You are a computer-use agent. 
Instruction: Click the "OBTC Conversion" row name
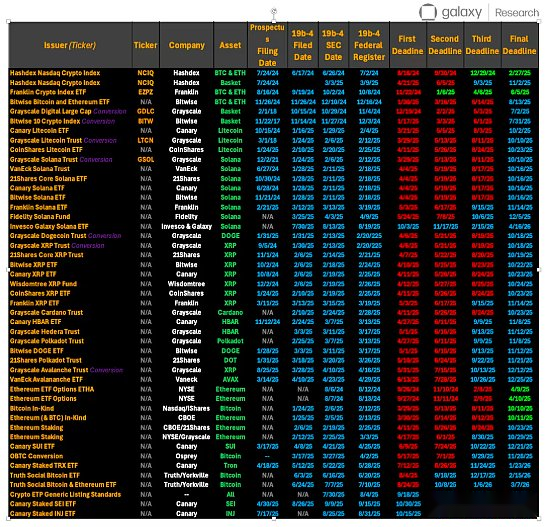click(x=37, y=456)
